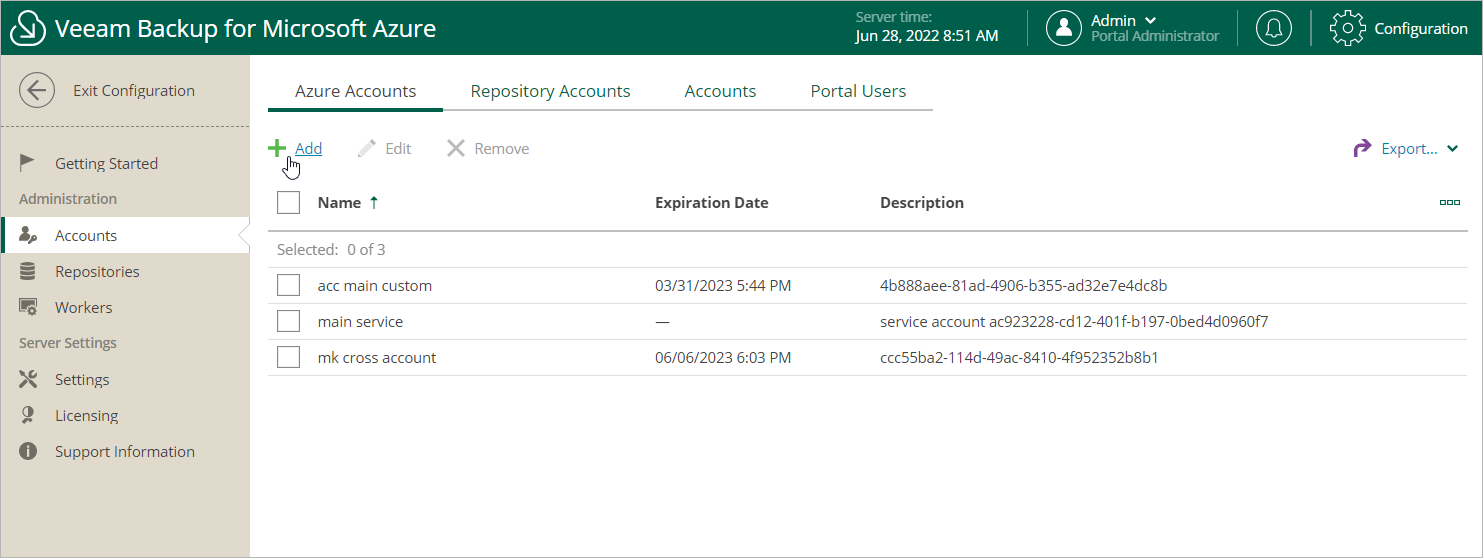Screen dimensions: 1483x558
Task: Click the Licensing ribbon icon
Action: [28, 416]
